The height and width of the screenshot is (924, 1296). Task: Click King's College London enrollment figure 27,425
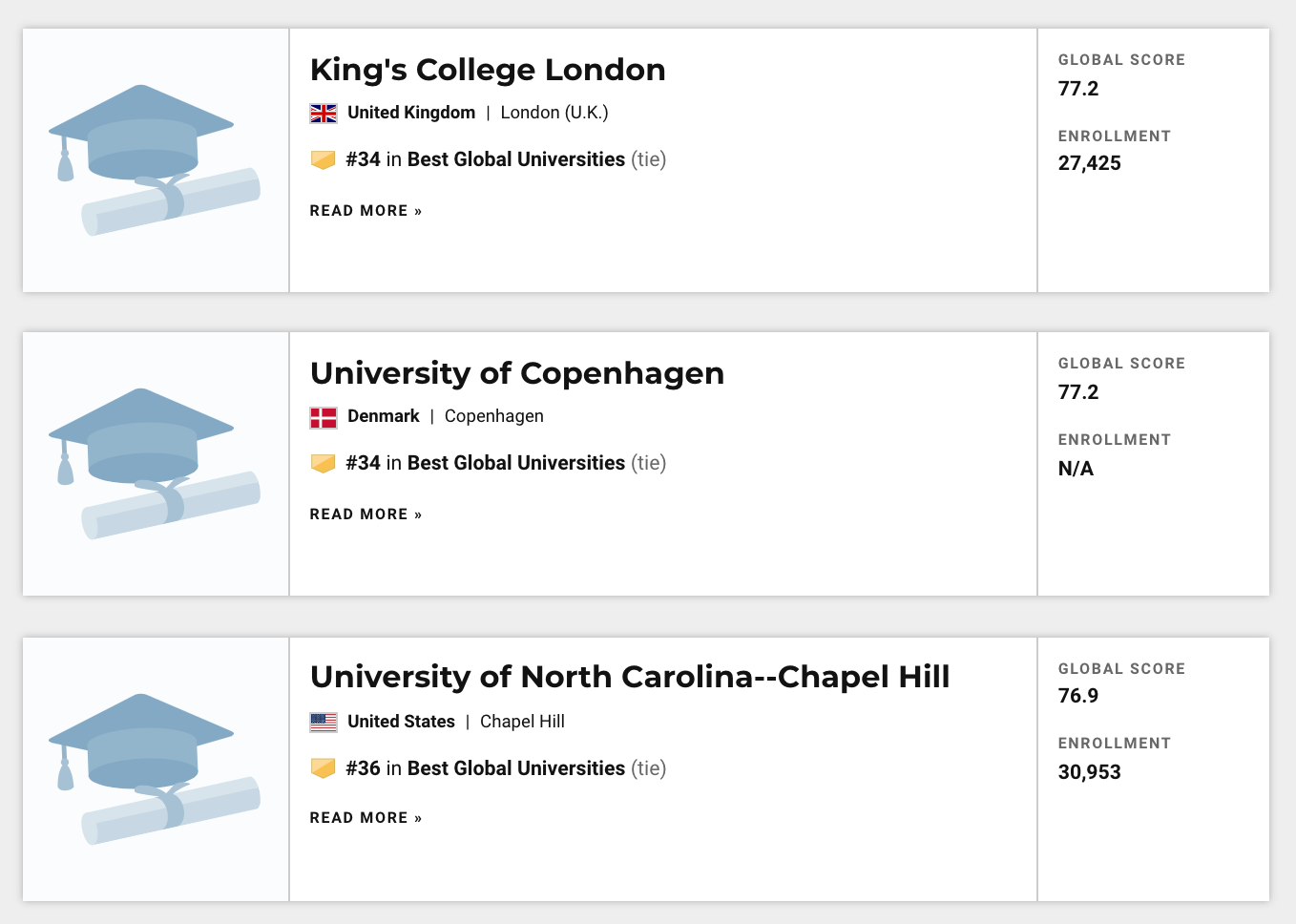[1089, 163]
